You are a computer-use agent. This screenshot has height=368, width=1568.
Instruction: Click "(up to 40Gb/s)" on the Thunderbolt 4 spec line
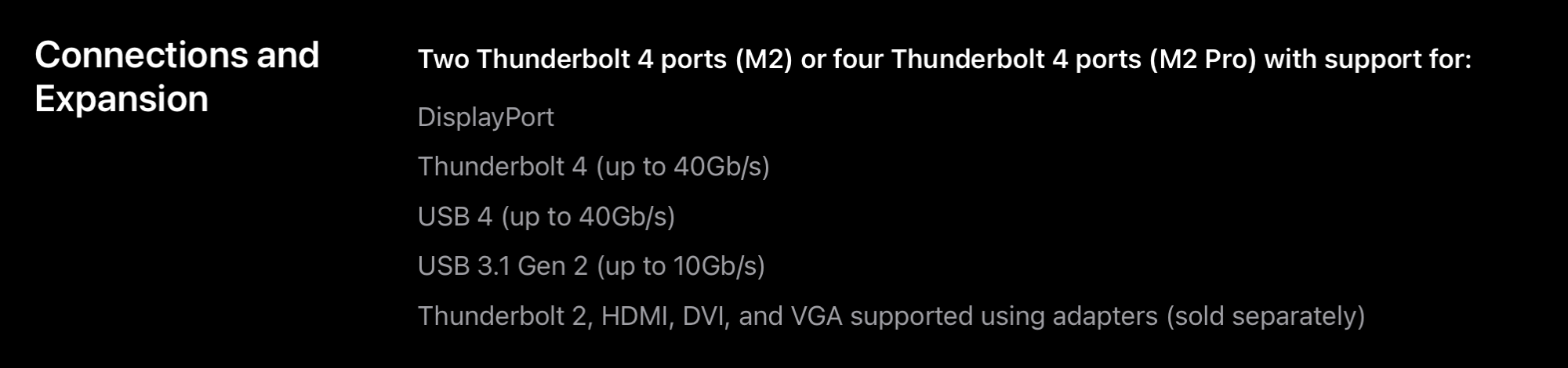coord(682,167)
